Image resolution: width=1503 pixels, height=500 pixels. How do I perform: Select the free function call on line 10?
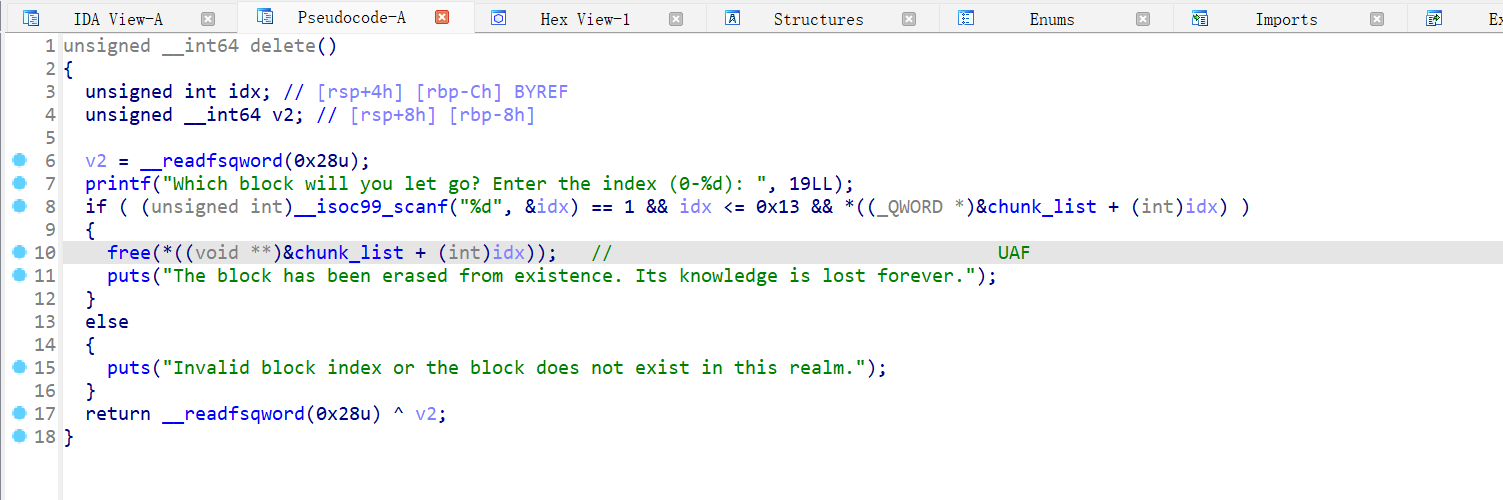[128, 253]
